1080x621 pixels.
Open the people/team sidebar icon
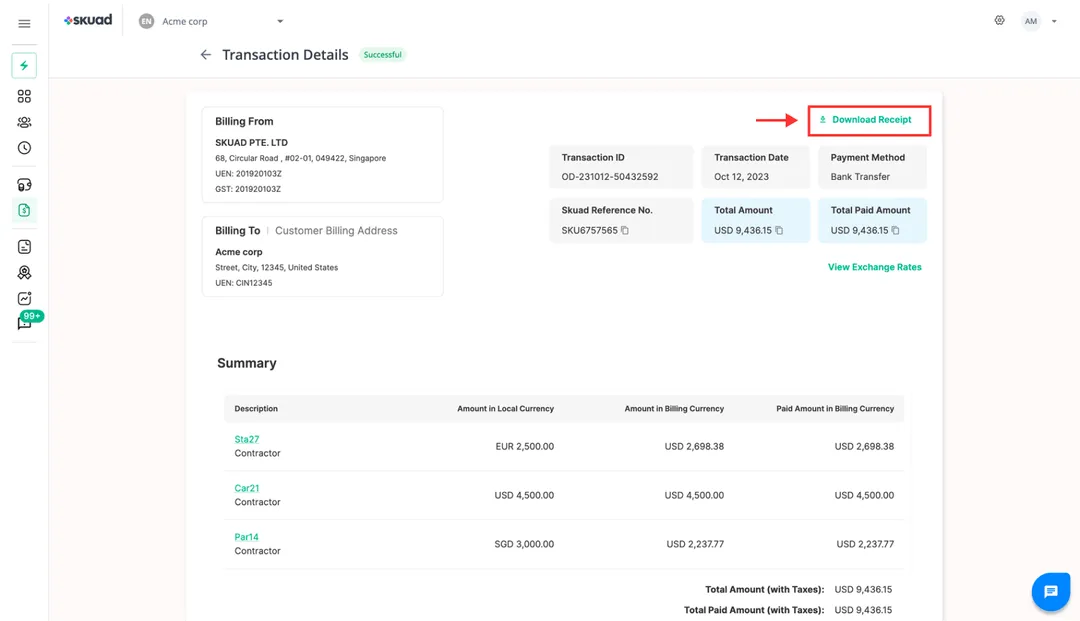[x=24, y=123]
